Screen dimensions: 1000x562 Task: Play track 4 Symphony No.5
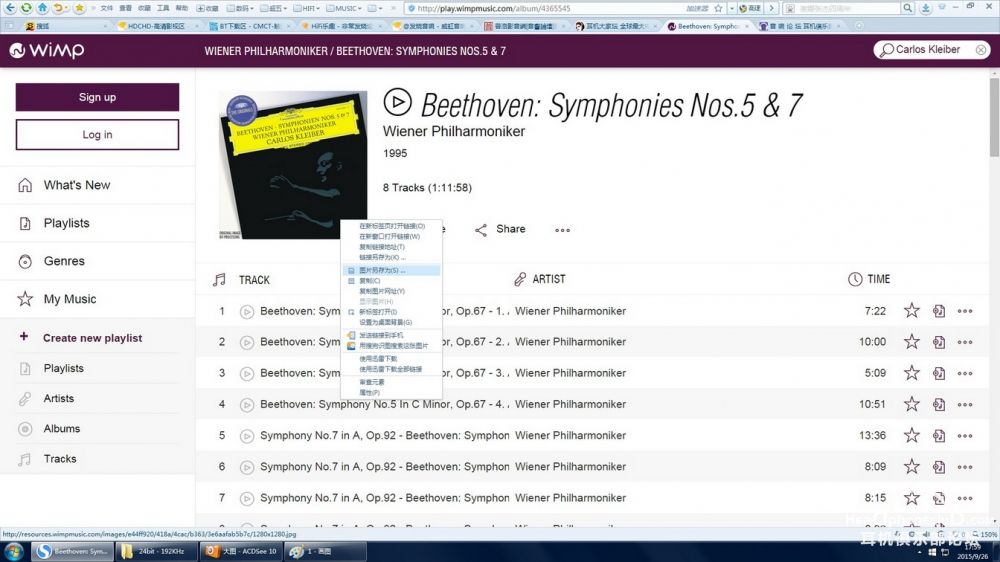click(x=247, y=405)
